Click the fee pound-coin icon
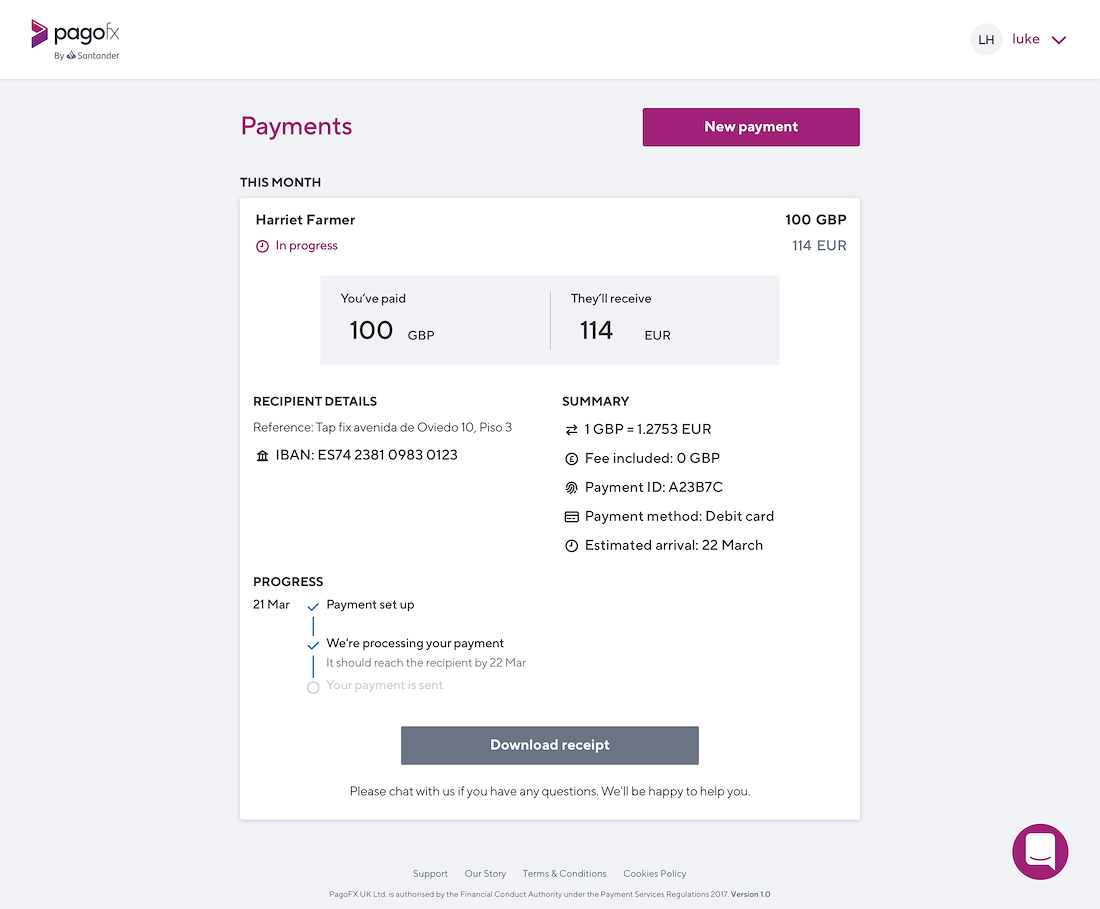This screenshot has height=909, width=1100. click(572, 459)
